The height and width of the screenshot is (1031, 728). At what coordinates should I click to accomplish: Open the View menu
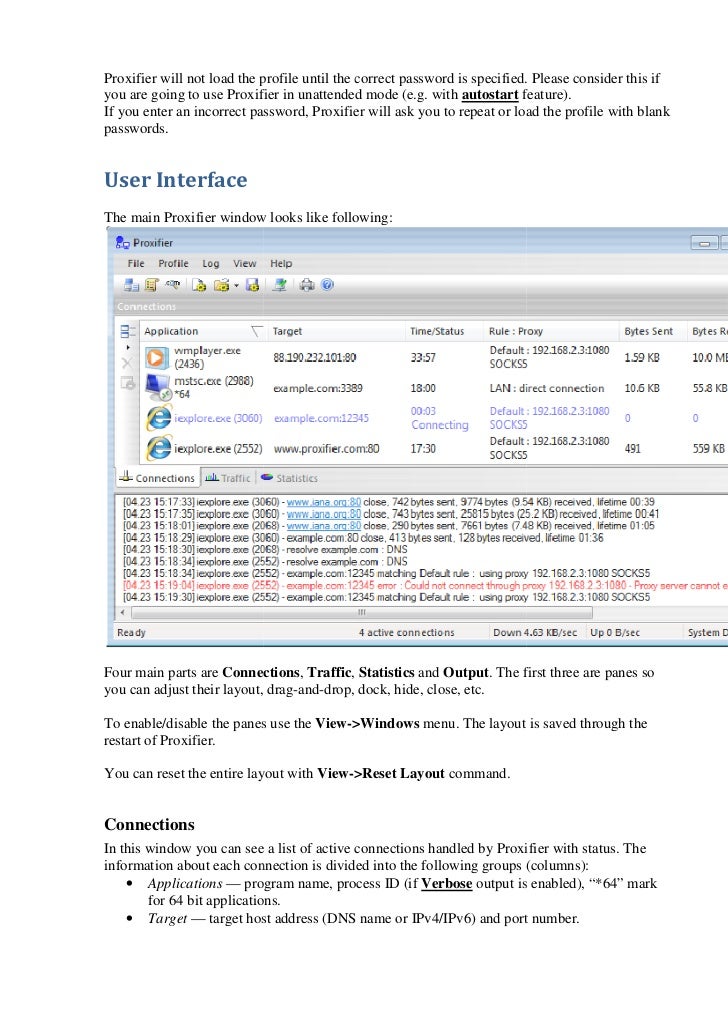tap(245, 263)
